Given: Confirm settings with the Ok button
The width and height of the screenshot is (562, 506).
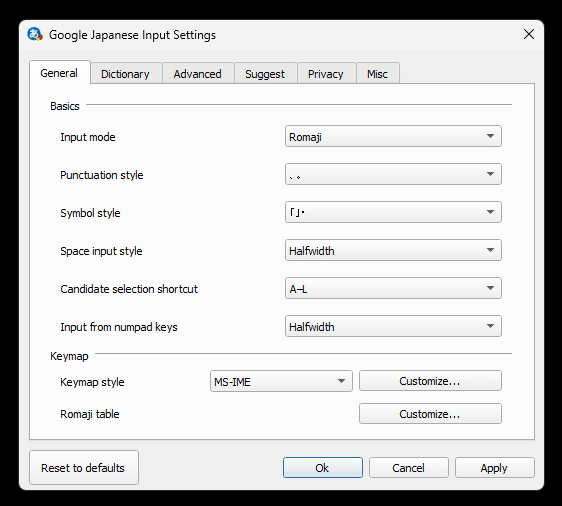Looking at the screenshot, I should coord(323,467).
